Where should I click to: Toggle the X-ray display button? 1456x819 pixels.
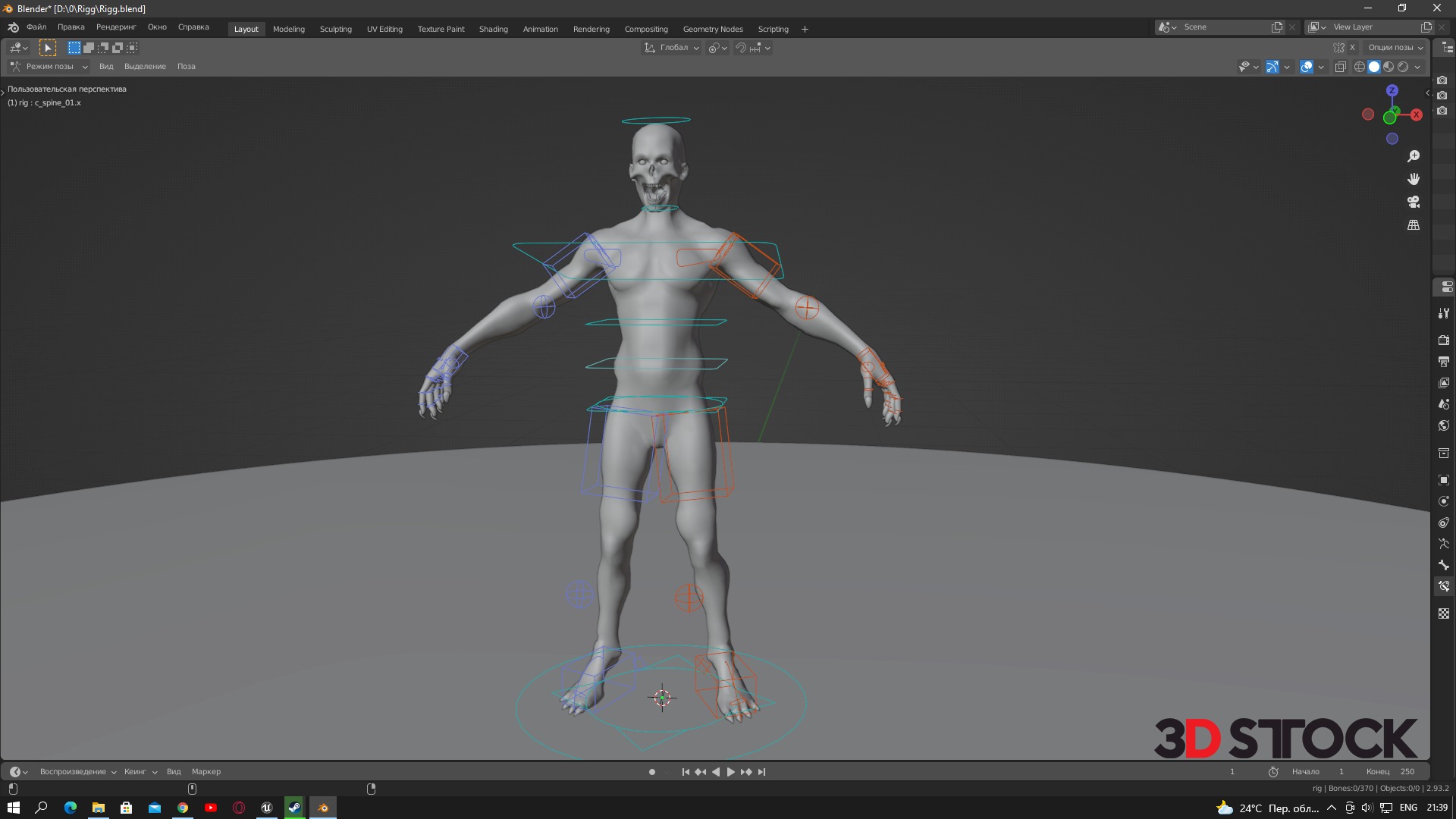[1340, 67]
